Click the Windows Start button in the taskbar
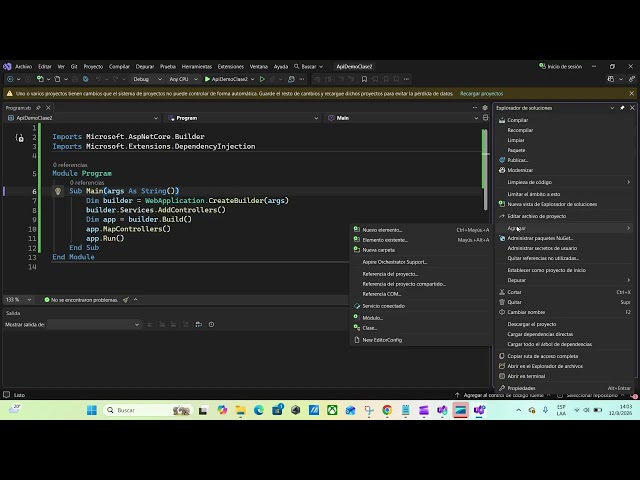Image resolution: width=640 pixels, height=480 pixels. click(x=92, y=410)
